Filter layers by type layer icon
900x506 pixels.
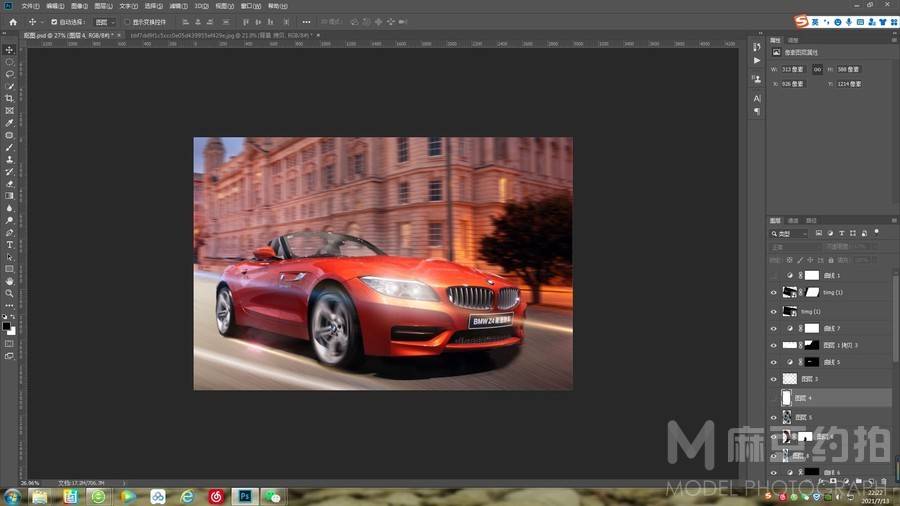click(x=841, y=233)
